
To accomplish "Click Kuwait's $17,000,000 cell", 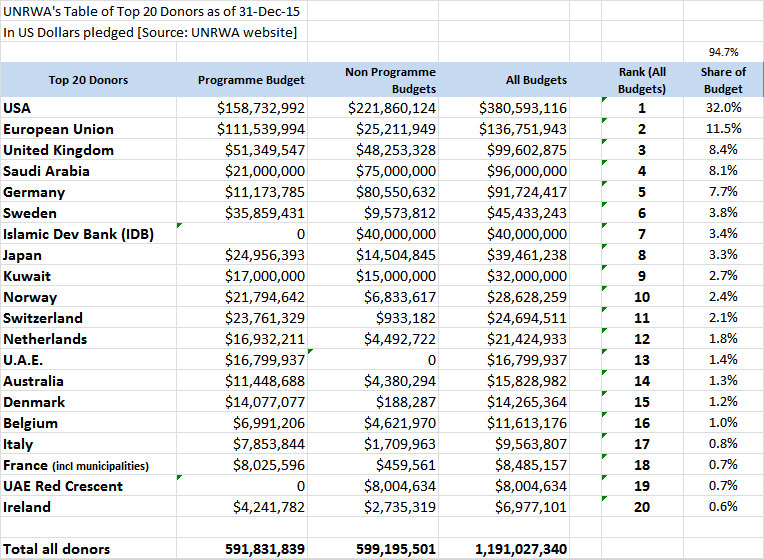I will click(x=242, y=276).
